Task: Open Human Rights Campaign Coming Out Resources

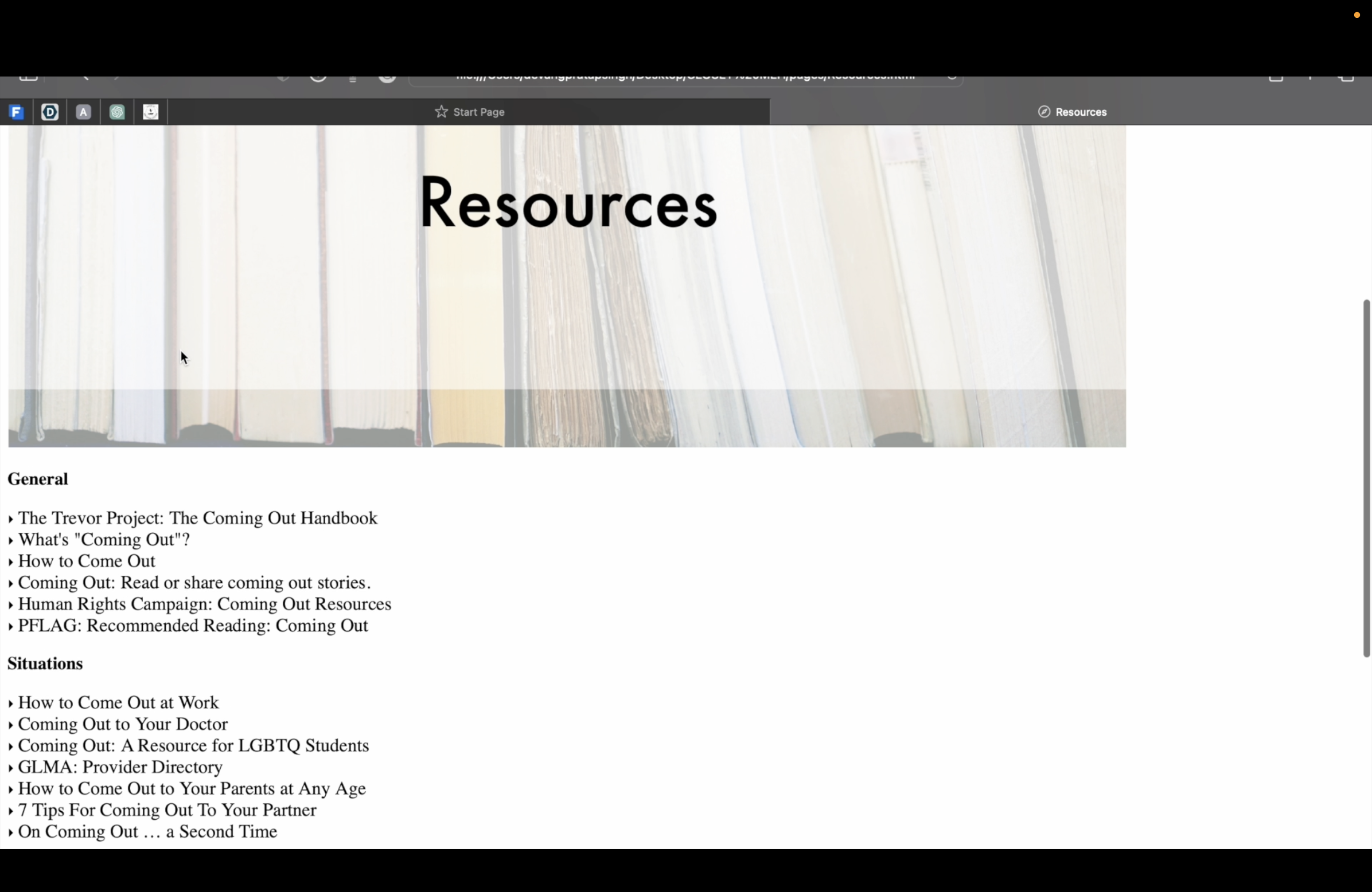Action: pos(205,605)
